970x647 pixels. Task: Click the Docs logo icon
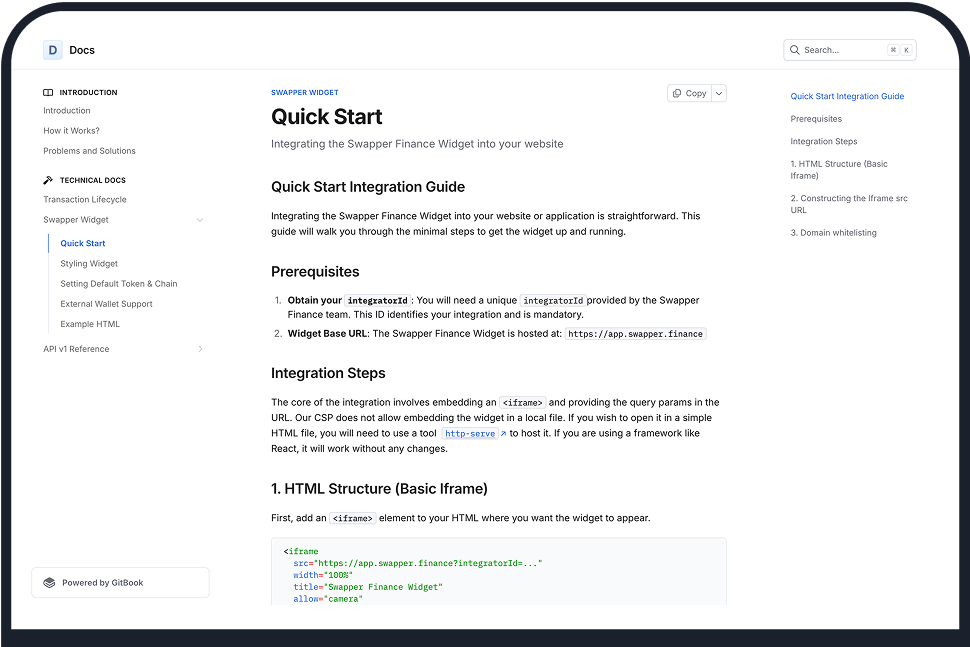52,50
